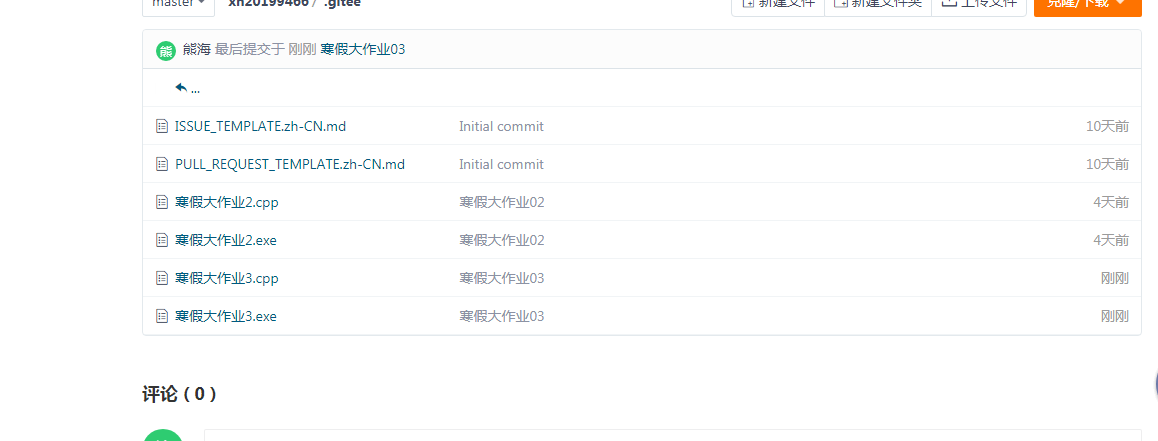
Task: Click the file icon beside 寒假大作业3.cpp
Action: pos(162,278)
